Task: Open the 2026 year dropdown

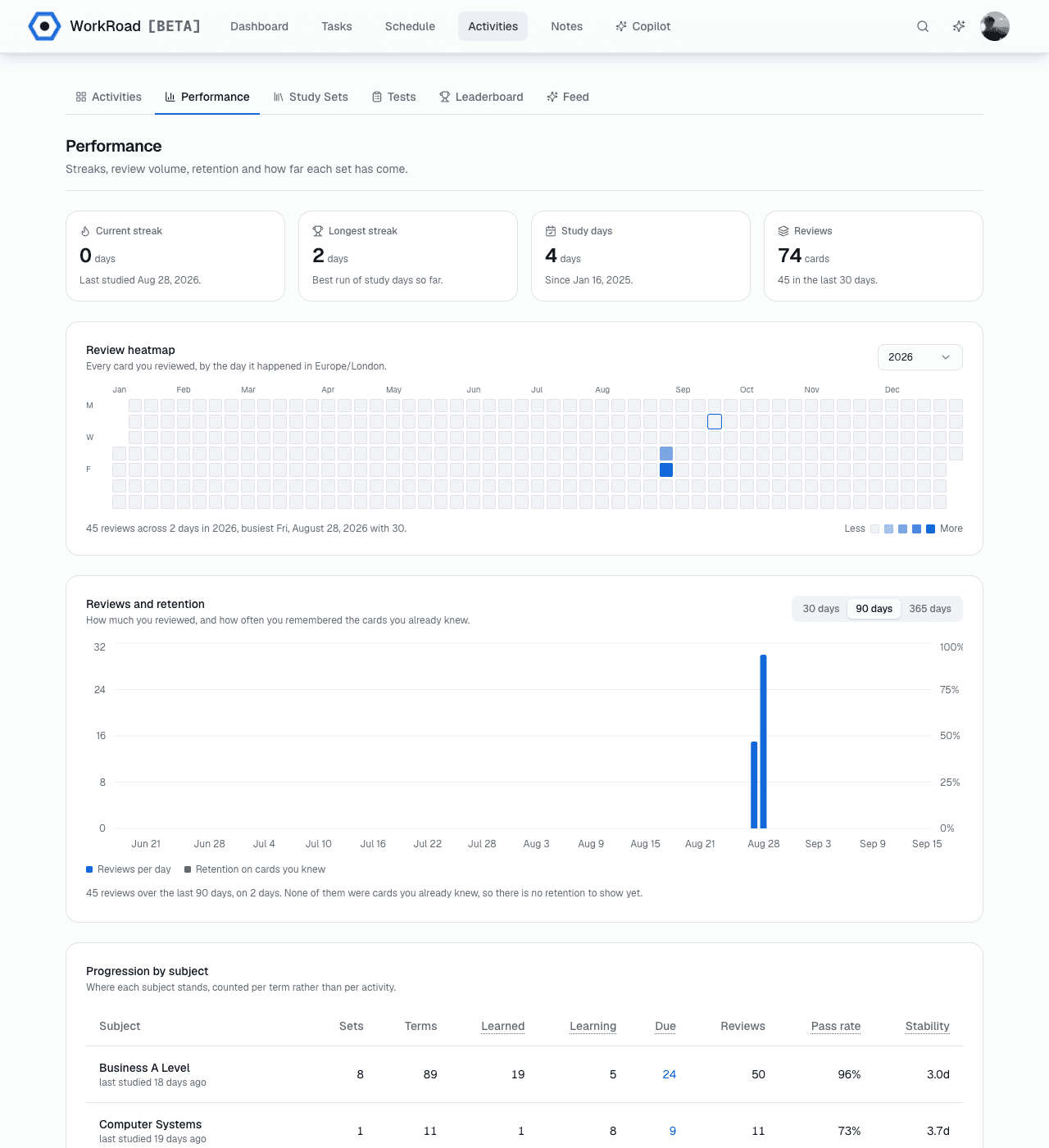Action: click(920, 357)
